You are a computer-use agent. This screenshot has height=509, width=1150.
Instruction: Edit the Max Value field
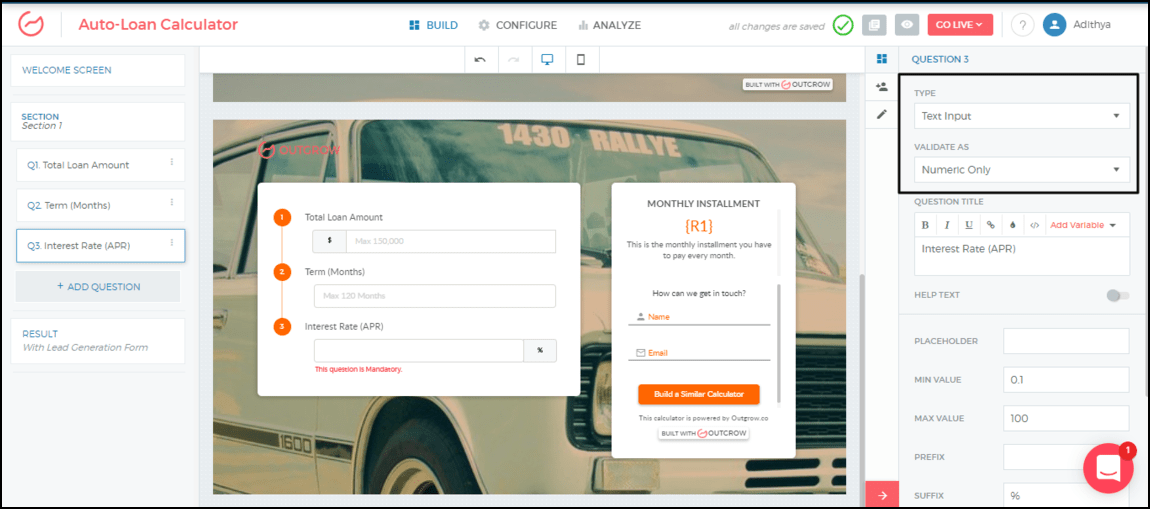pyautogui.click(x=1066, y=418)
